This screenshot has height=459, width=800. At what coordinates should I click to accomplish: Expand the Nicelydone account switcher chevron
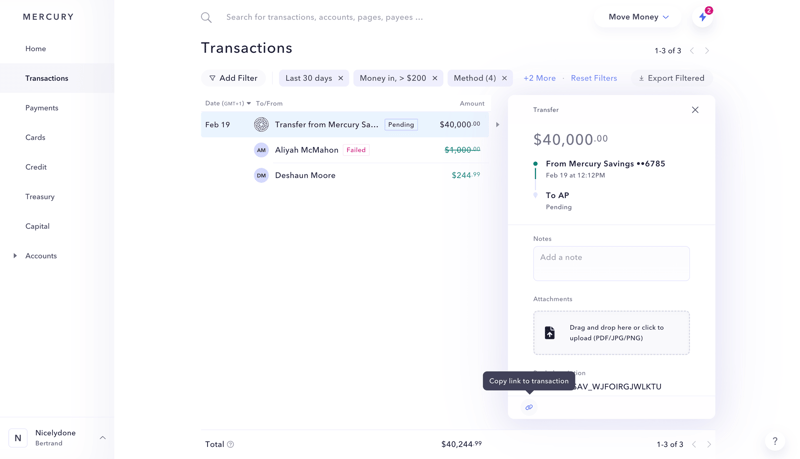pos(103,438)
